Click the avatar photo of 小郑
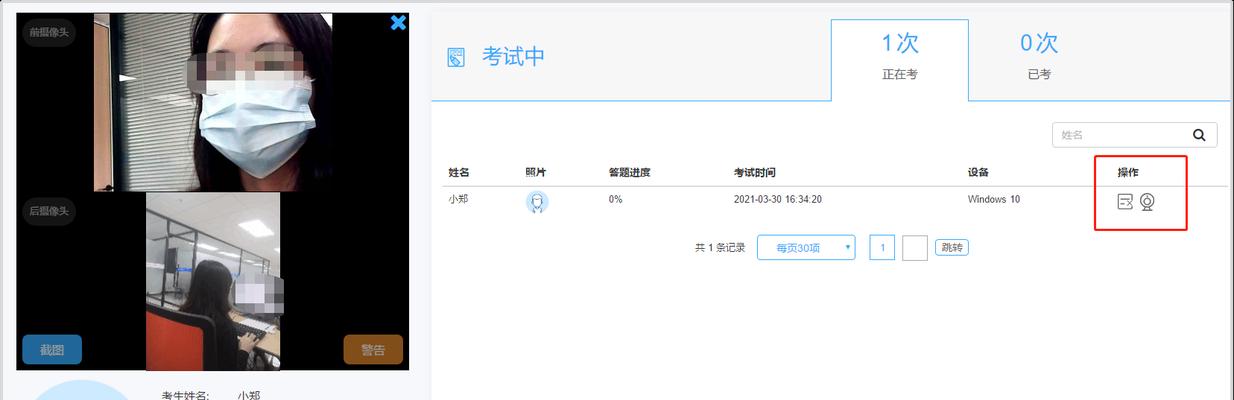Viewport: 1234px width, 400px height. pos(538,202)
